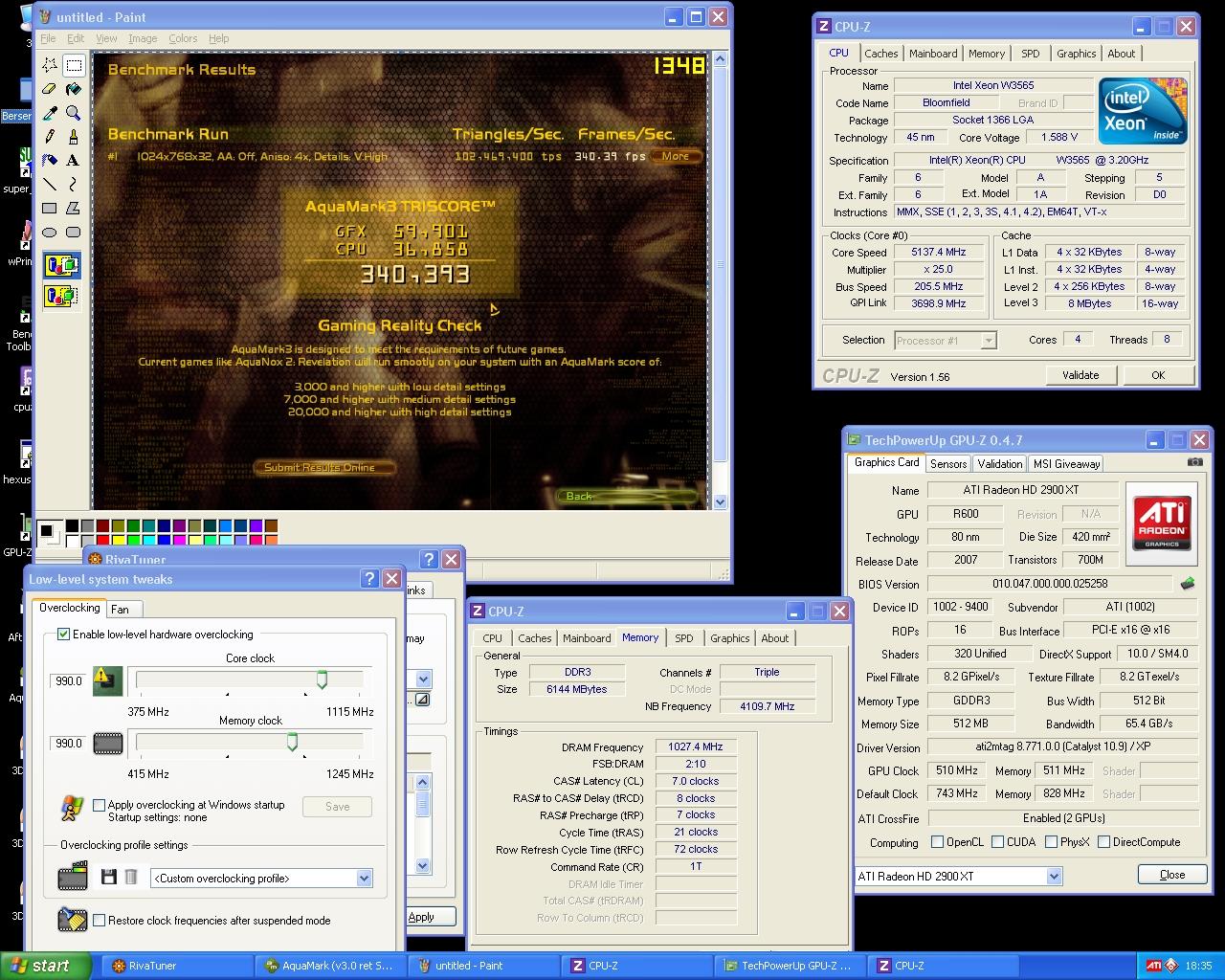This screenshot has height=980, width=1225.
Task: Open the hexus desktop shortcut
Action: coord(16,462)
